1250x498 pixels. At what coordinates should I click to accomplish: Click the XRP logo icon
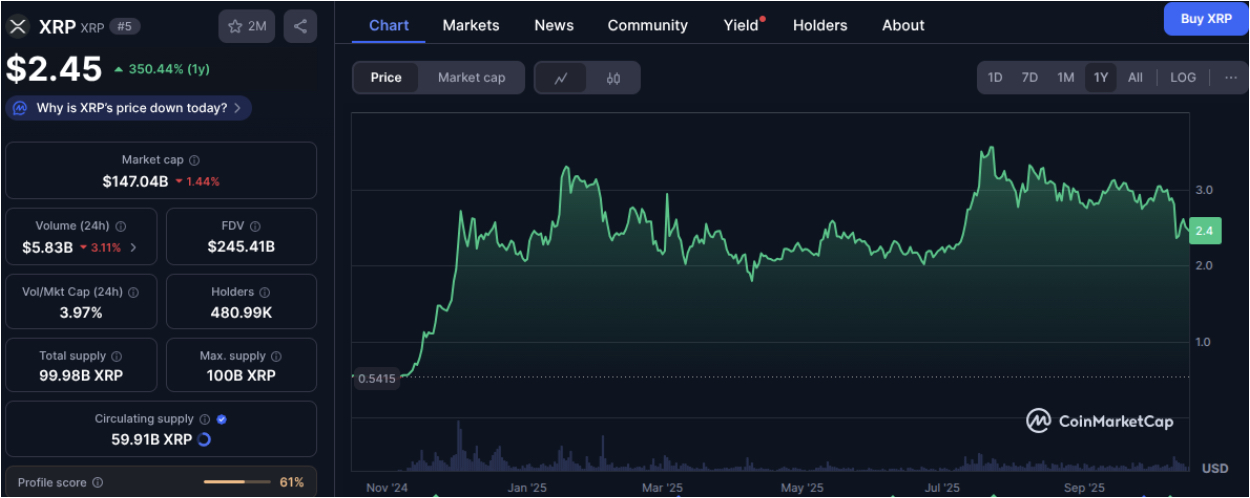18,26
